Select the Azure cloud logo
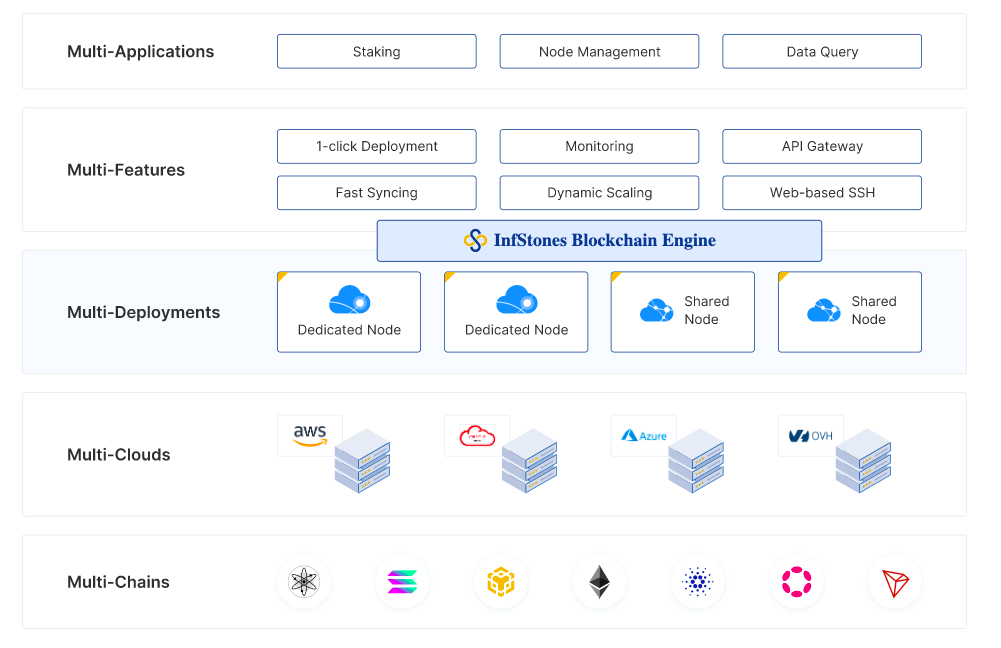The width and height of the screenshot is (1001, 648). 644,435
